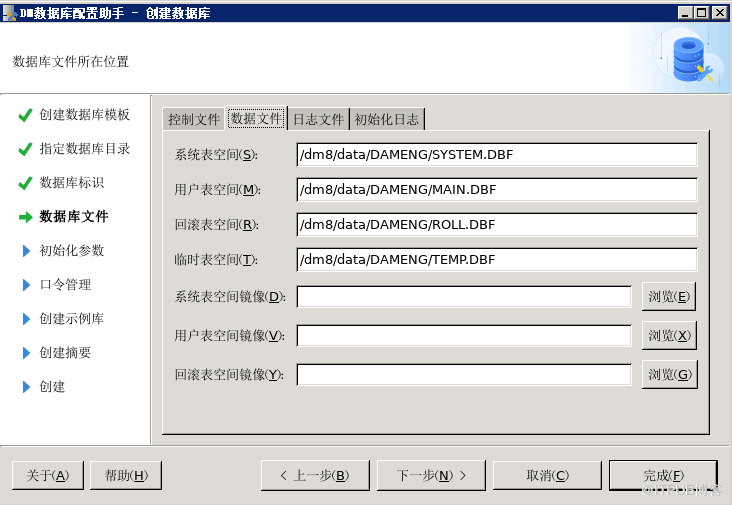This screenshot has width=732, height=505.
Task: Click the 指定数据库目录 step
Action: click(x=84, y=149)
